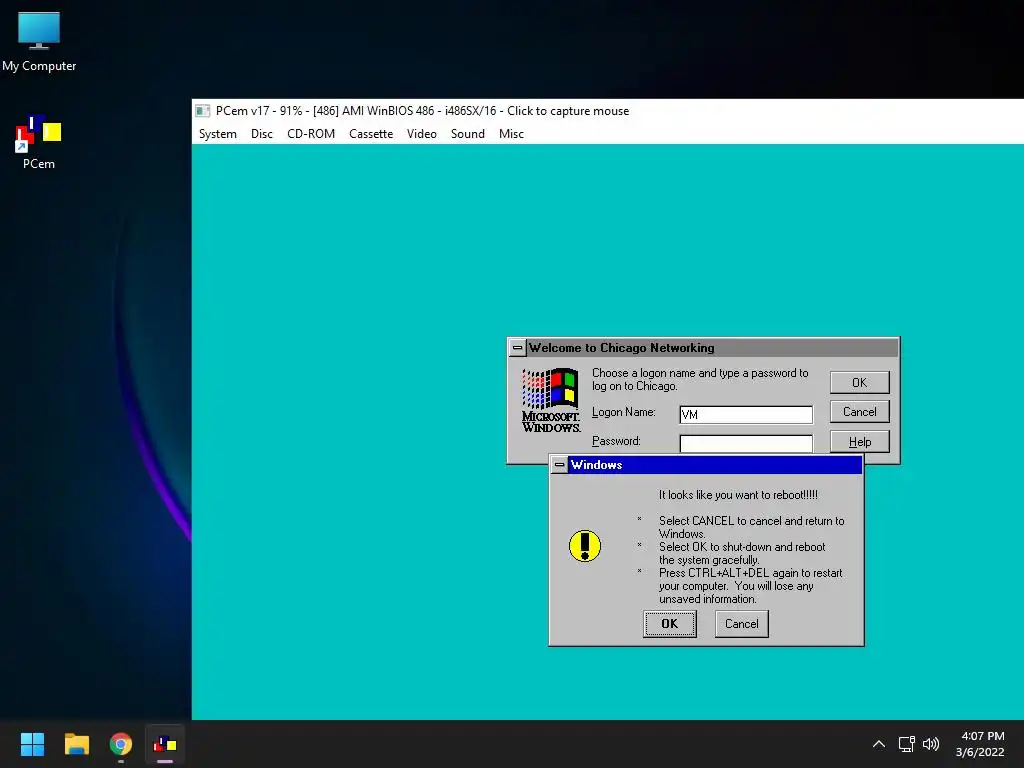
Task: Open network status in system tray
Action: 906,744
